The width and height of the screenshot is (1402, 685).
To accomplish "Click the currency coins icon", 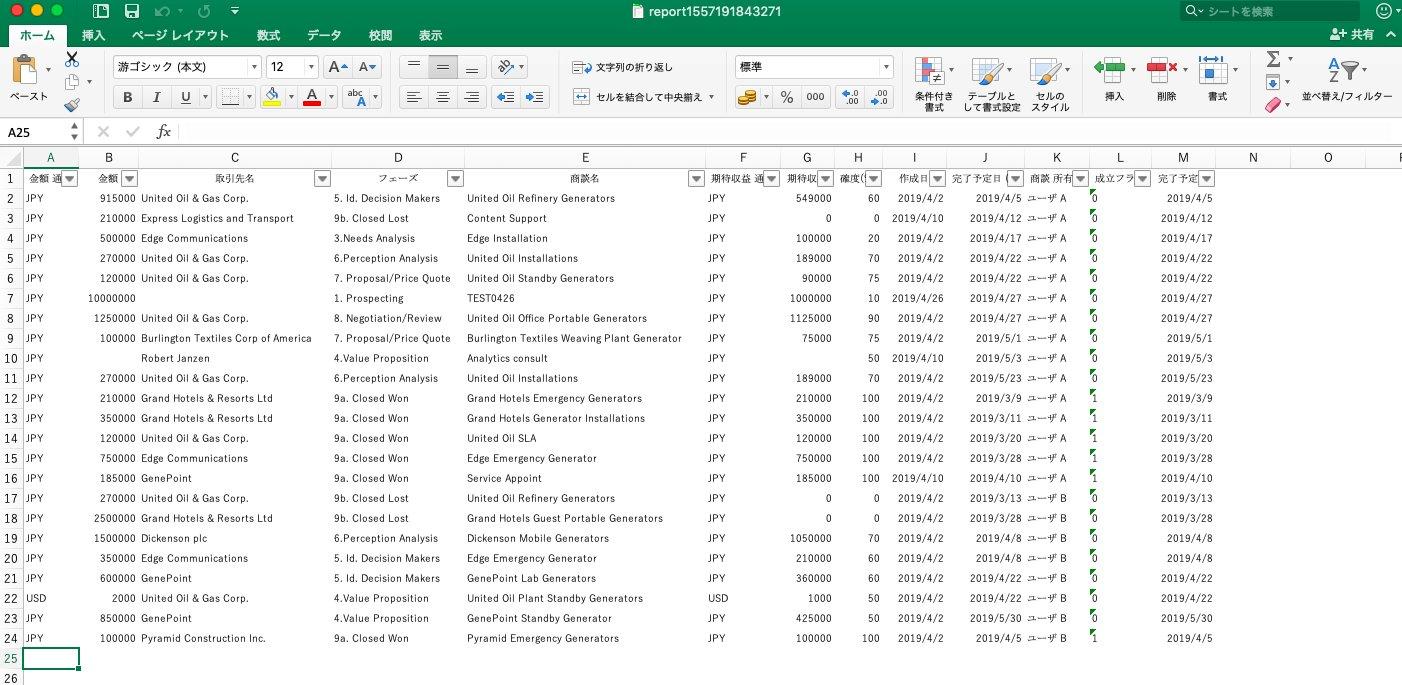I will (747, 97).
